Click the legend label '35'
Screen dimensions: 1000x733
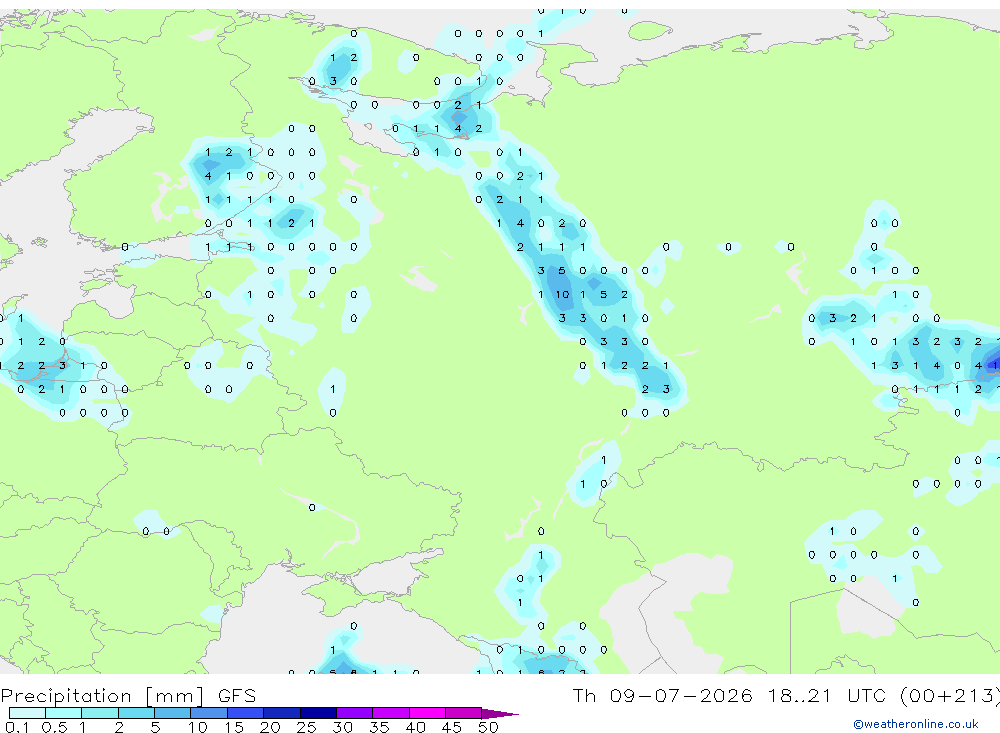(379, 727)
